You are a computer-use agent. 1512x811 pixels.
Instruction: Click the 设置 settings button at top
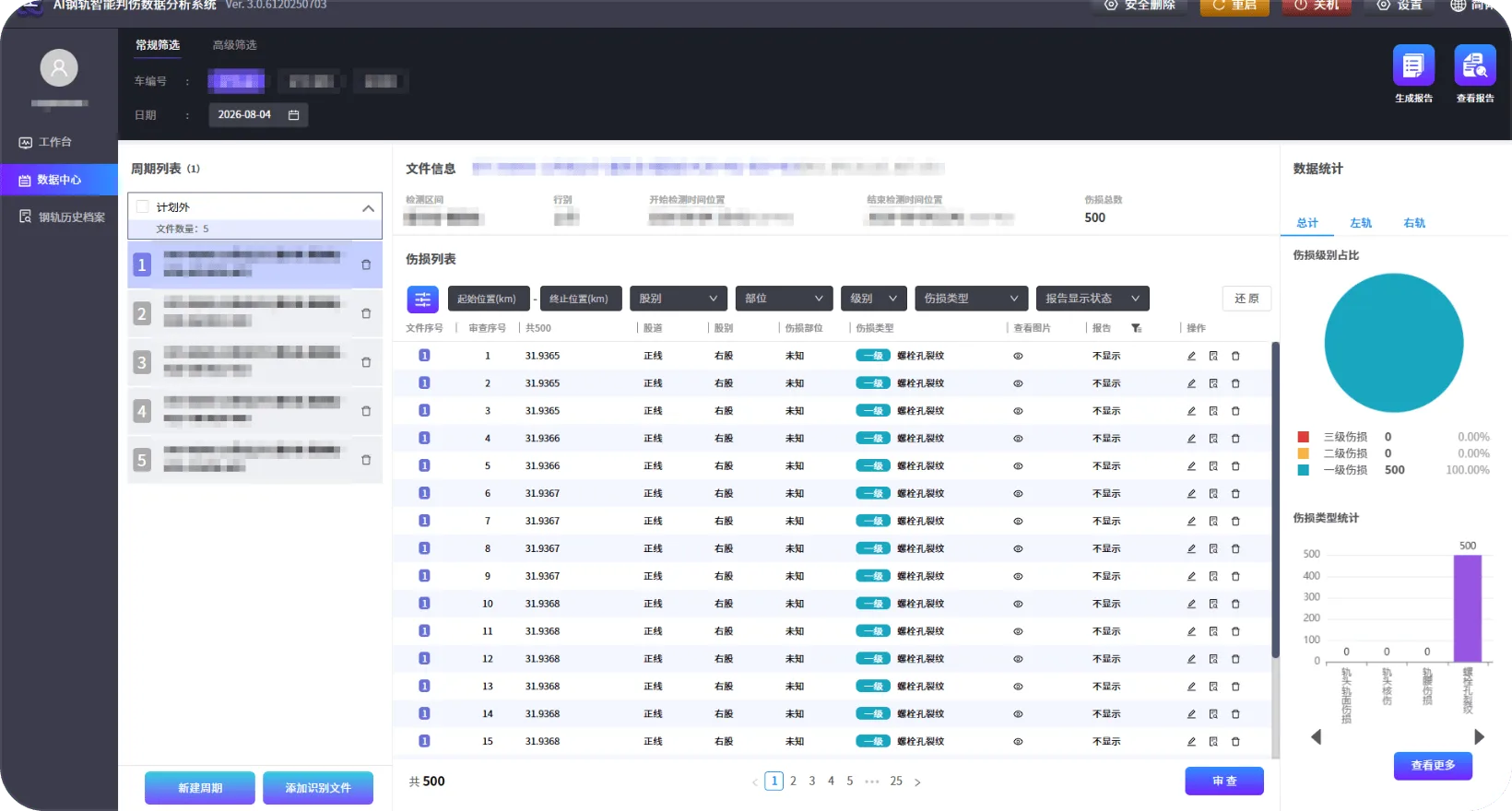(1400, 6)
